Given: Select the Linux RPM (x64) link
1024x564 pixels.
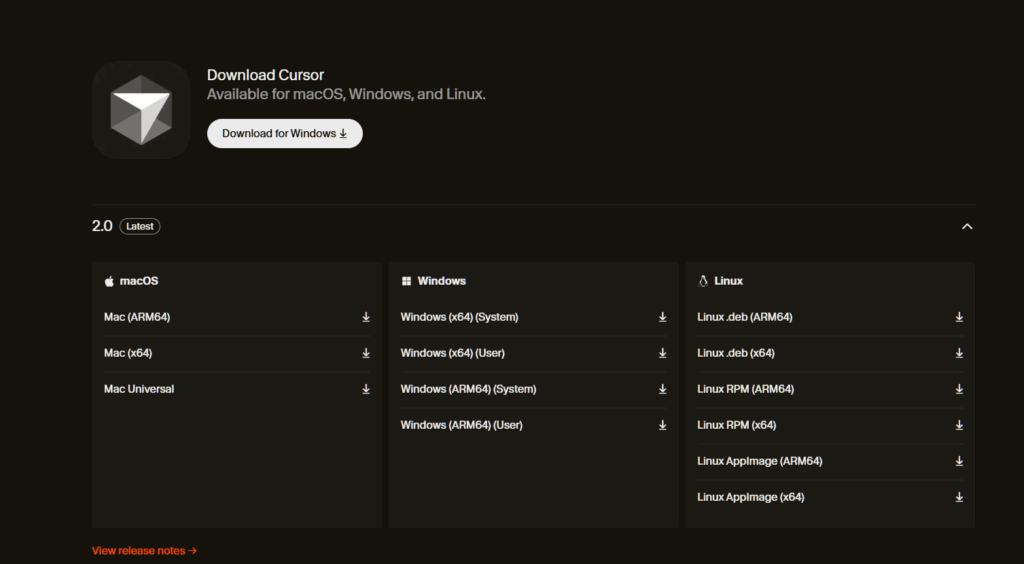Looking at the screenshot, I should [x=737, y=425].
